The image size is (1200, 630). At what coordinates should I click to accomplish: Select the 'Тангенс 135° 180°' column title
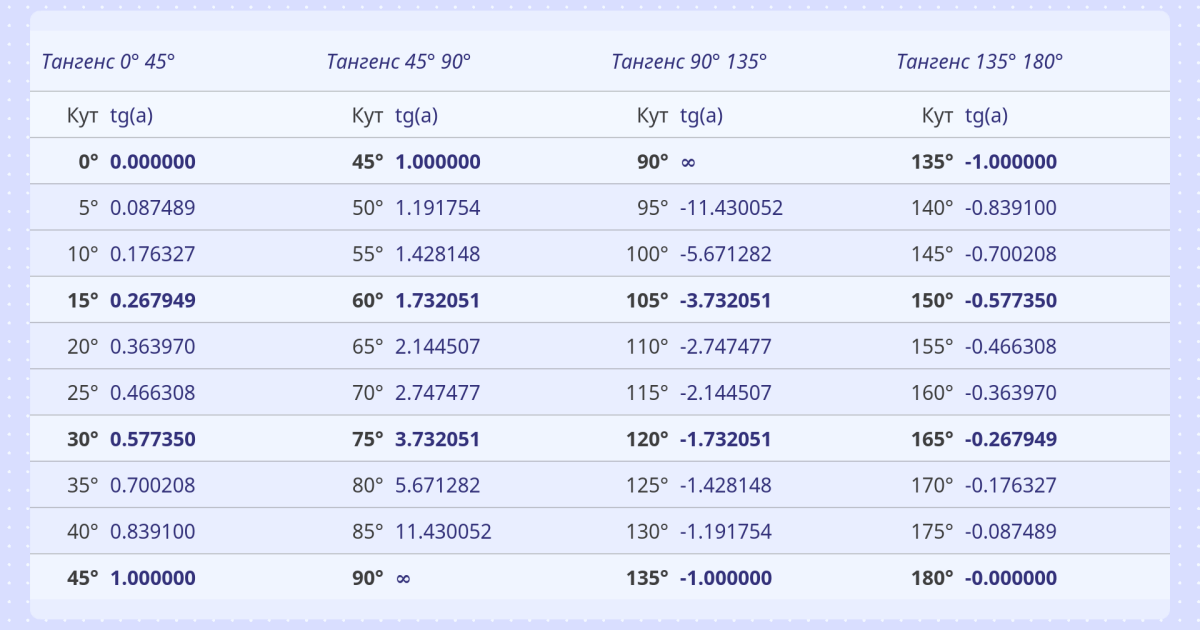click(x=979, y=61)
